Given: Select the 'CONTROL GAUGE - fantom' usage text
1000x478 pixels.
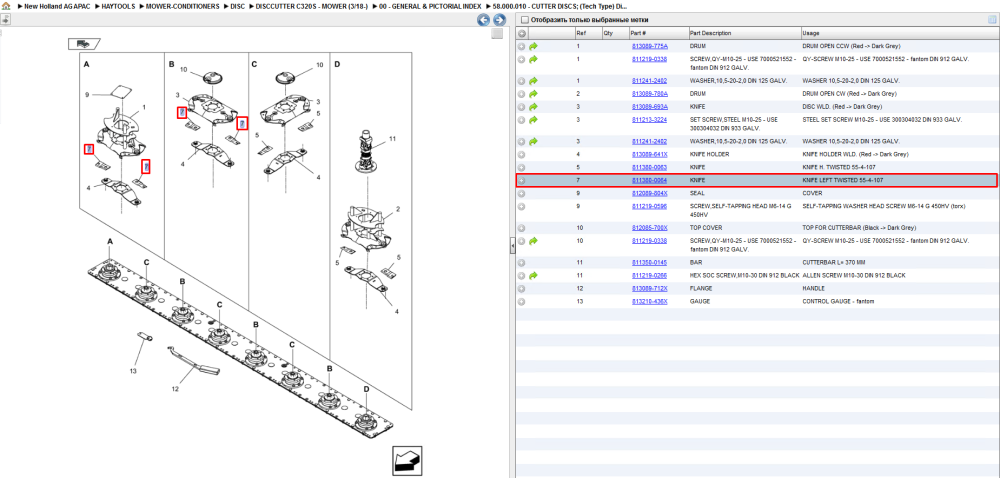Looking at the screenshot, I should pyautogui.click(x=838, y=301).
